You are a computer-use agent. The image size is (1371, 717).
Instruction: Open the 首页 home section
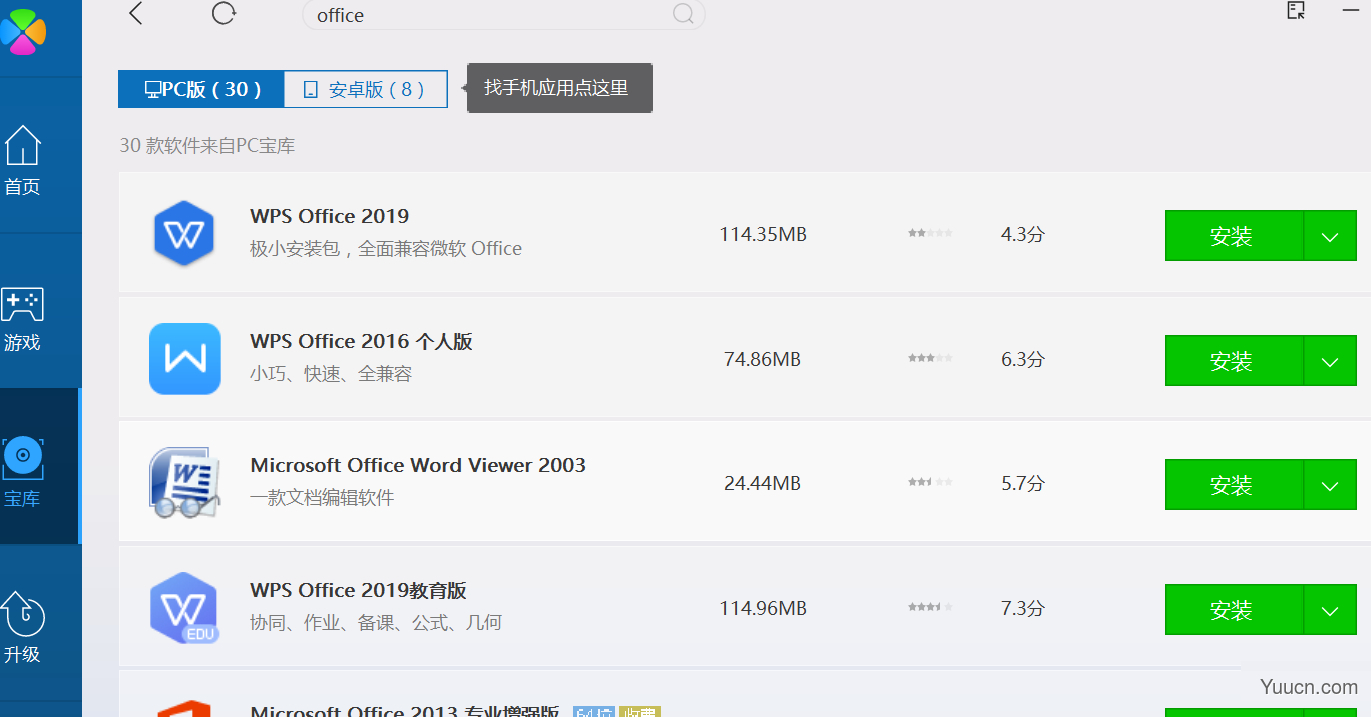[22, 160]
